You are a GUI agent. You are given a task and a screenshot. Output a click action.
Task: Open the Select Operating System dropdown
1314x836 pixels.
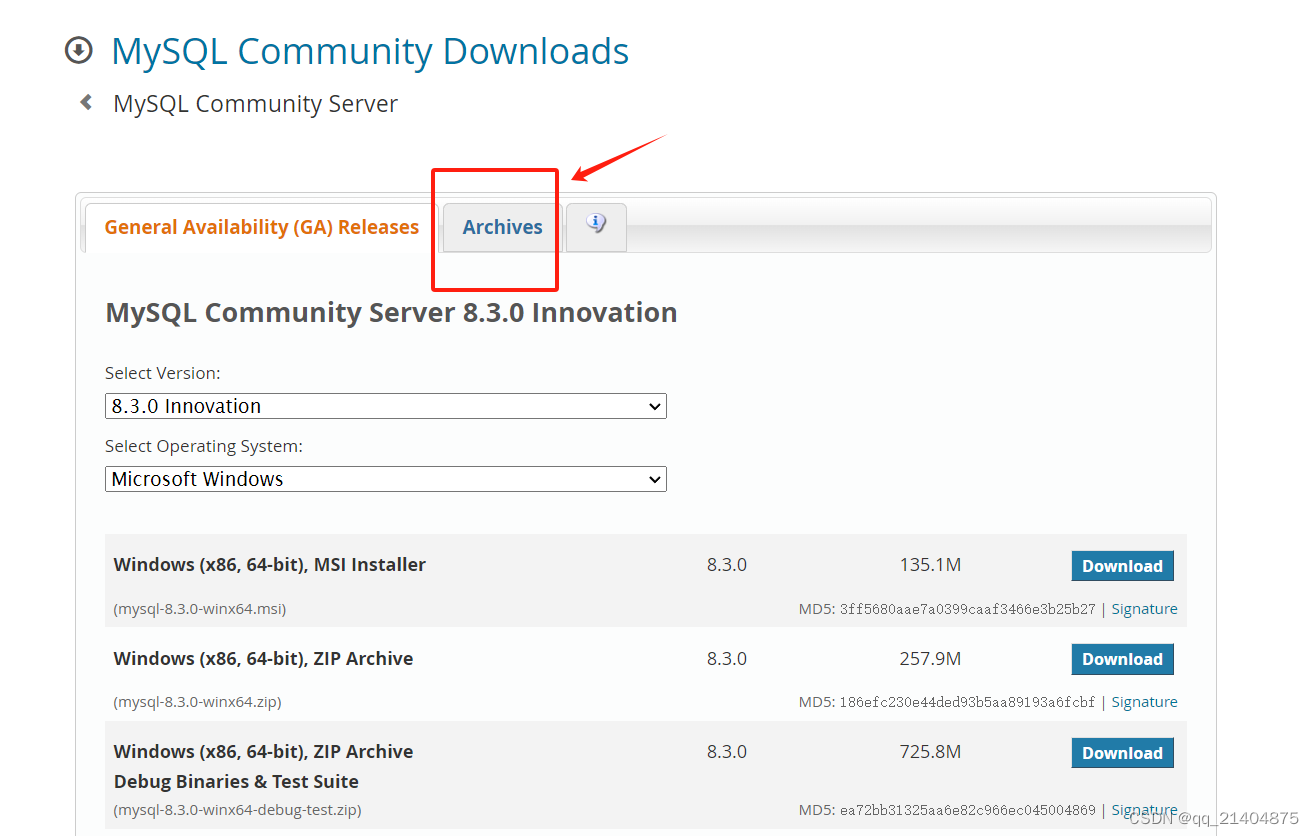(x=385, y=479)
